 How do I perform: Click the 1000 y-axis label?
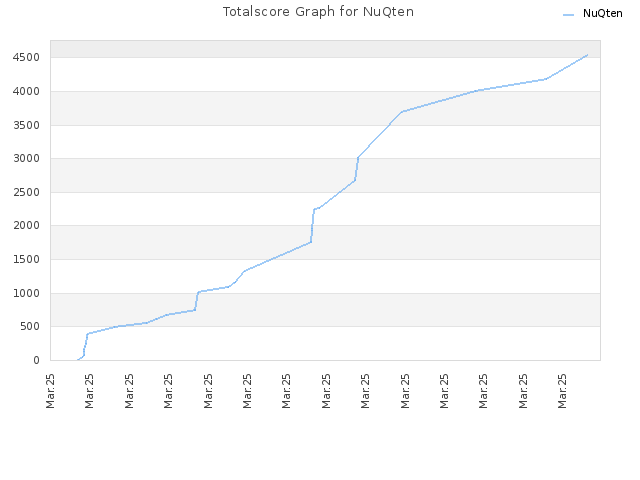[26, 293]
